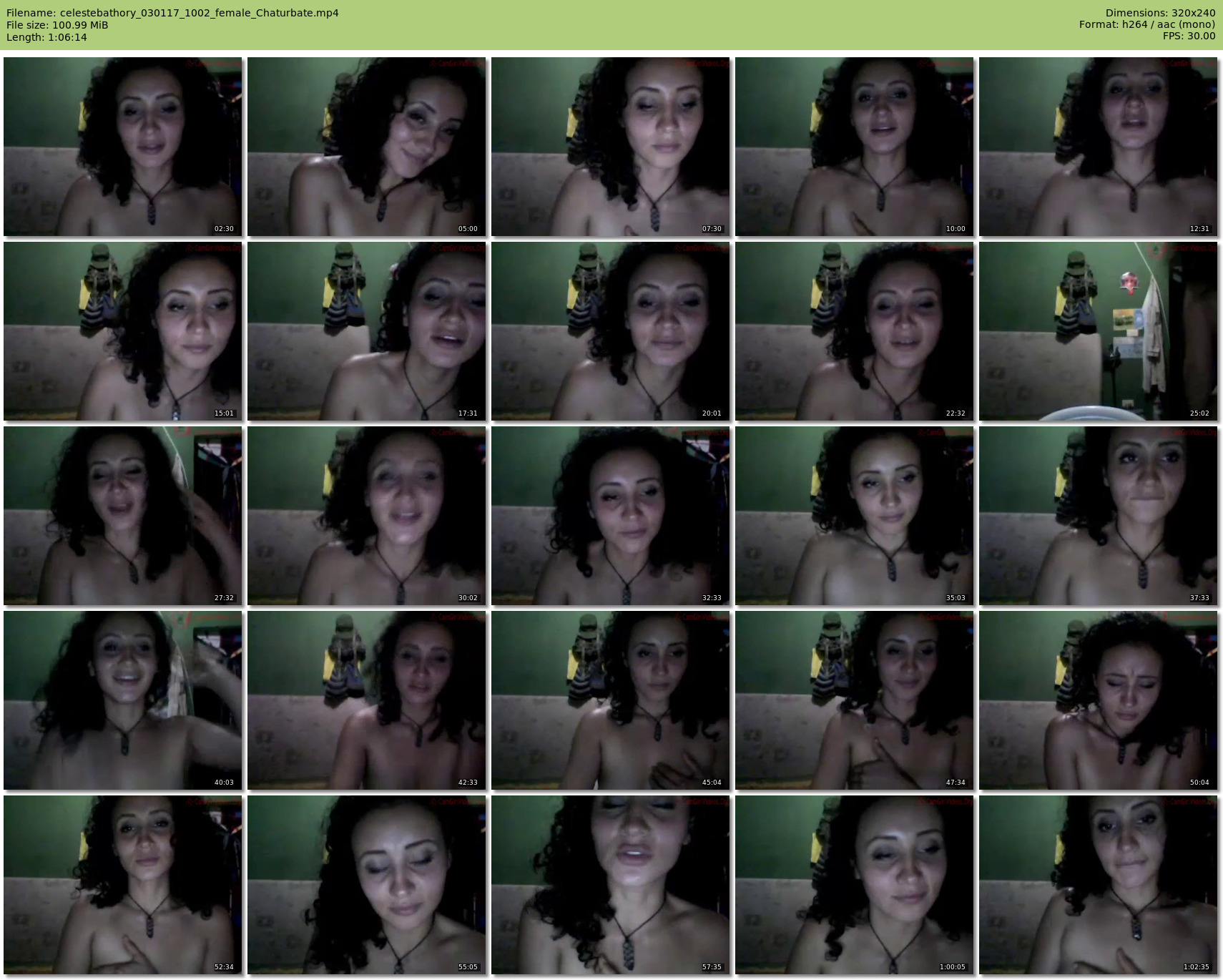This screenshot has height=980, width=1223.
Task: Click the Filename line in the header
Action: pyautogui.click(x=172, y=13)
